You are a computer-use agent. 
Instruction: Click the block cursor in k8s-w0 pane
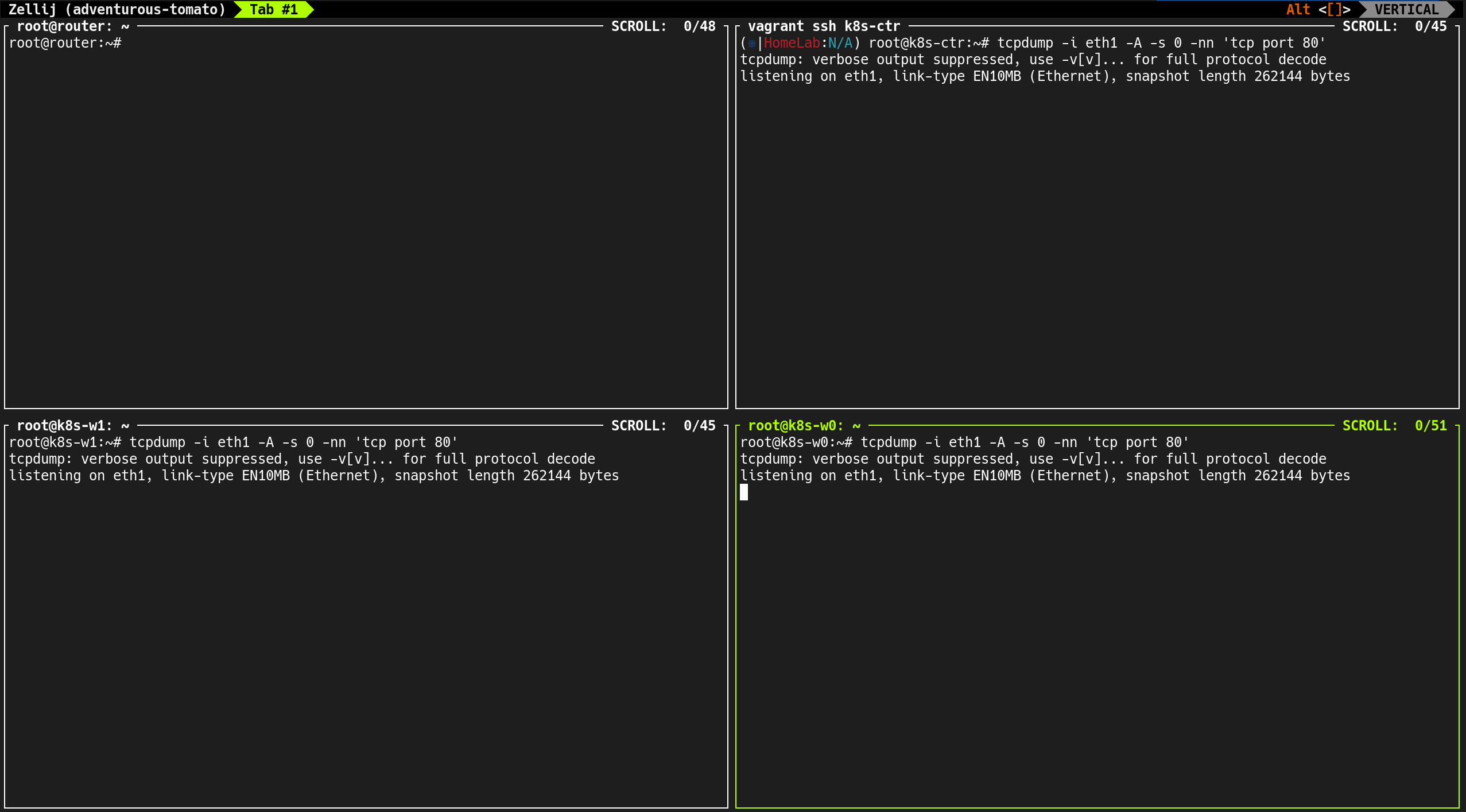744,492
